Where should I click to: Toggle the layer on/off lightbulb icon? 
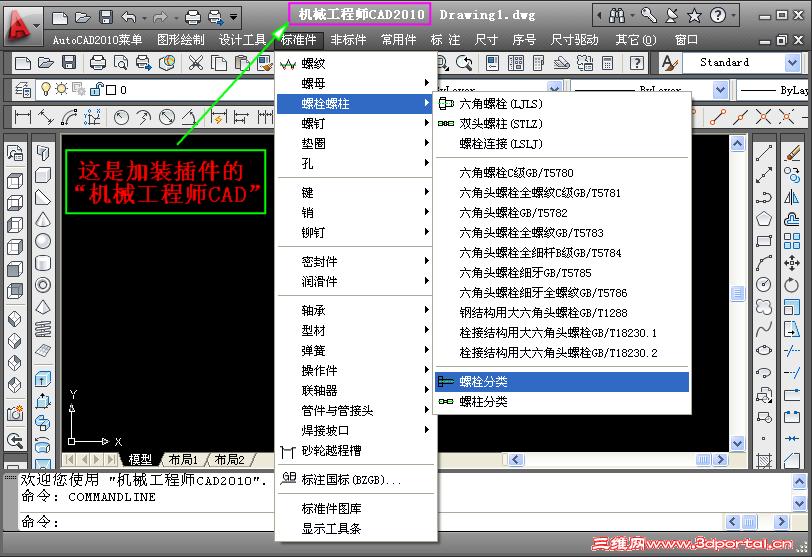point(46,90)
